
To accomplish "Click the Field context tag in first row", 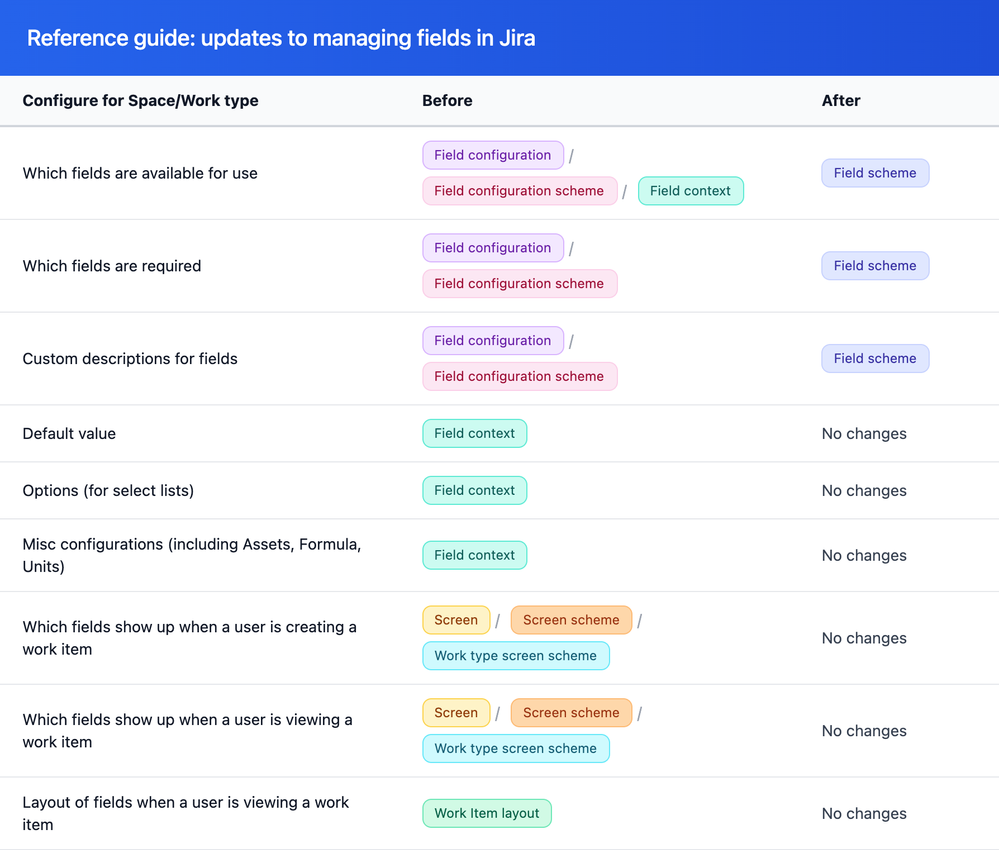I will pyautogui.click(x=690, y=191).
